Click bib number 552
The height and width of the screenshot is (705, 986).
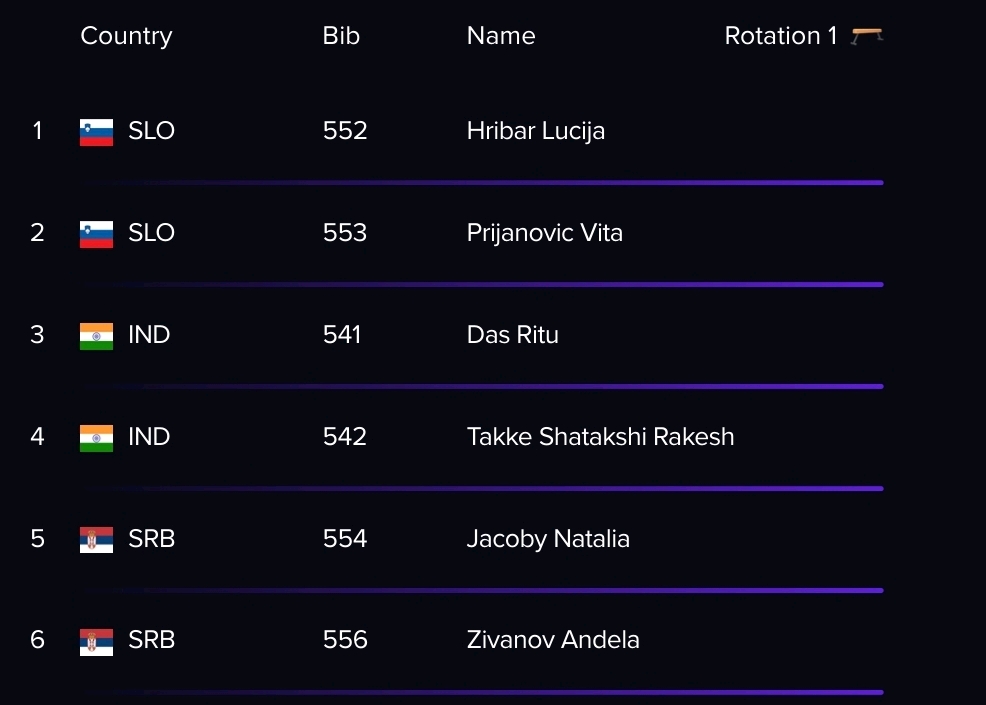coord(345,130)
